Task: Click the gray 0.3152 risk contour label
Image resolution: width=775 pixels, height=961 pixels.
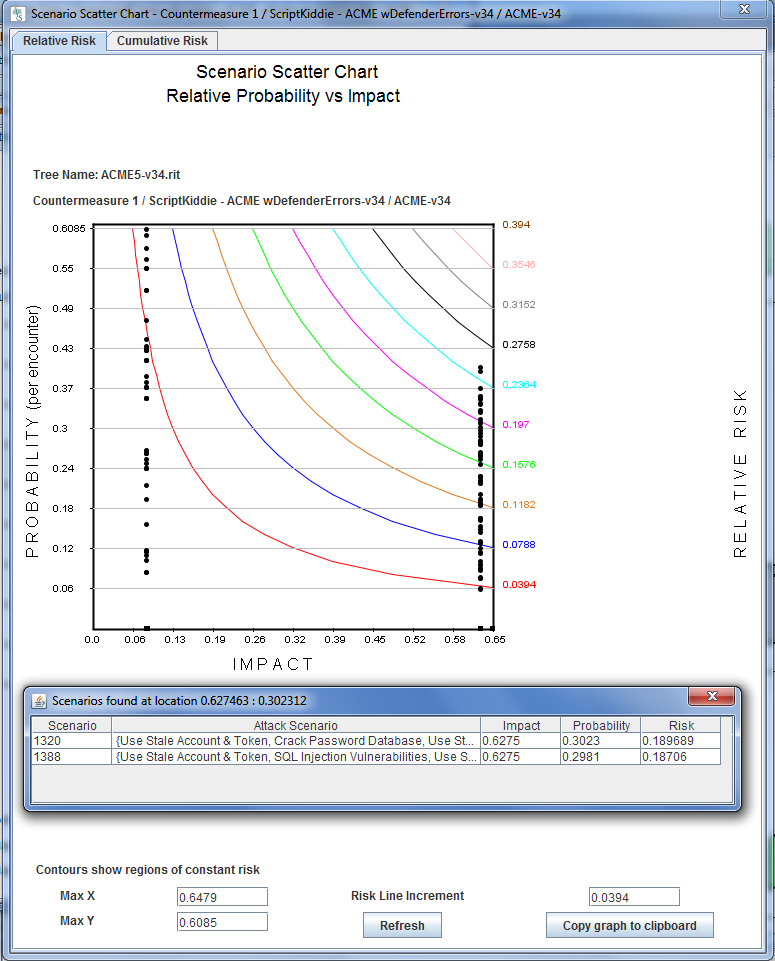Action: (x=519, y=305)
